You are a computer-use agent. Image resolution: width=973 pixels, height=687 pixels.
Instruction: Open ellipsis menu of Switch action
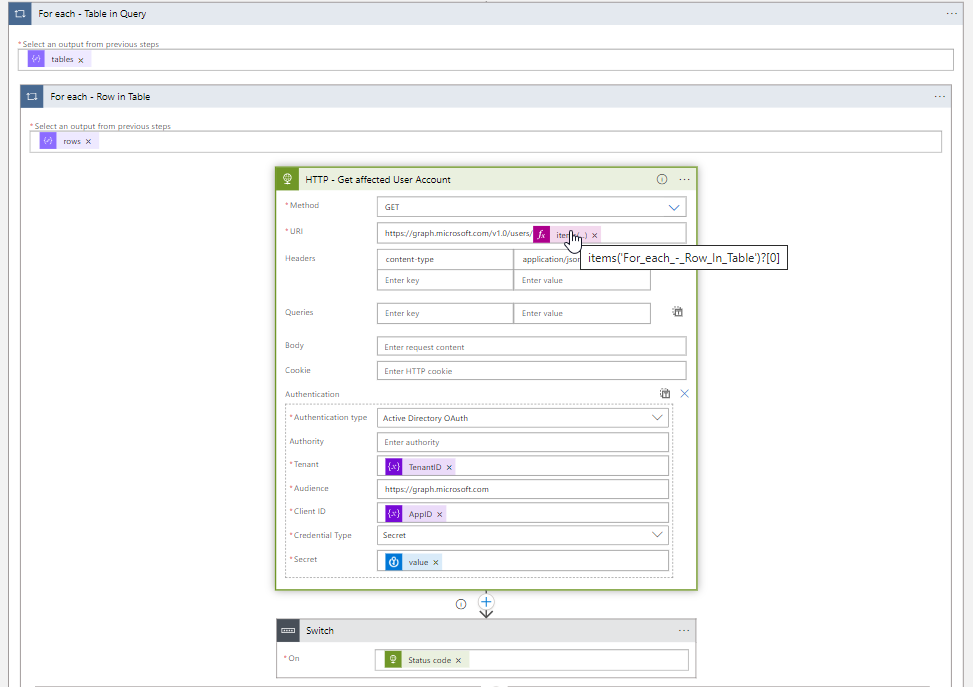[x=683, y=631]
